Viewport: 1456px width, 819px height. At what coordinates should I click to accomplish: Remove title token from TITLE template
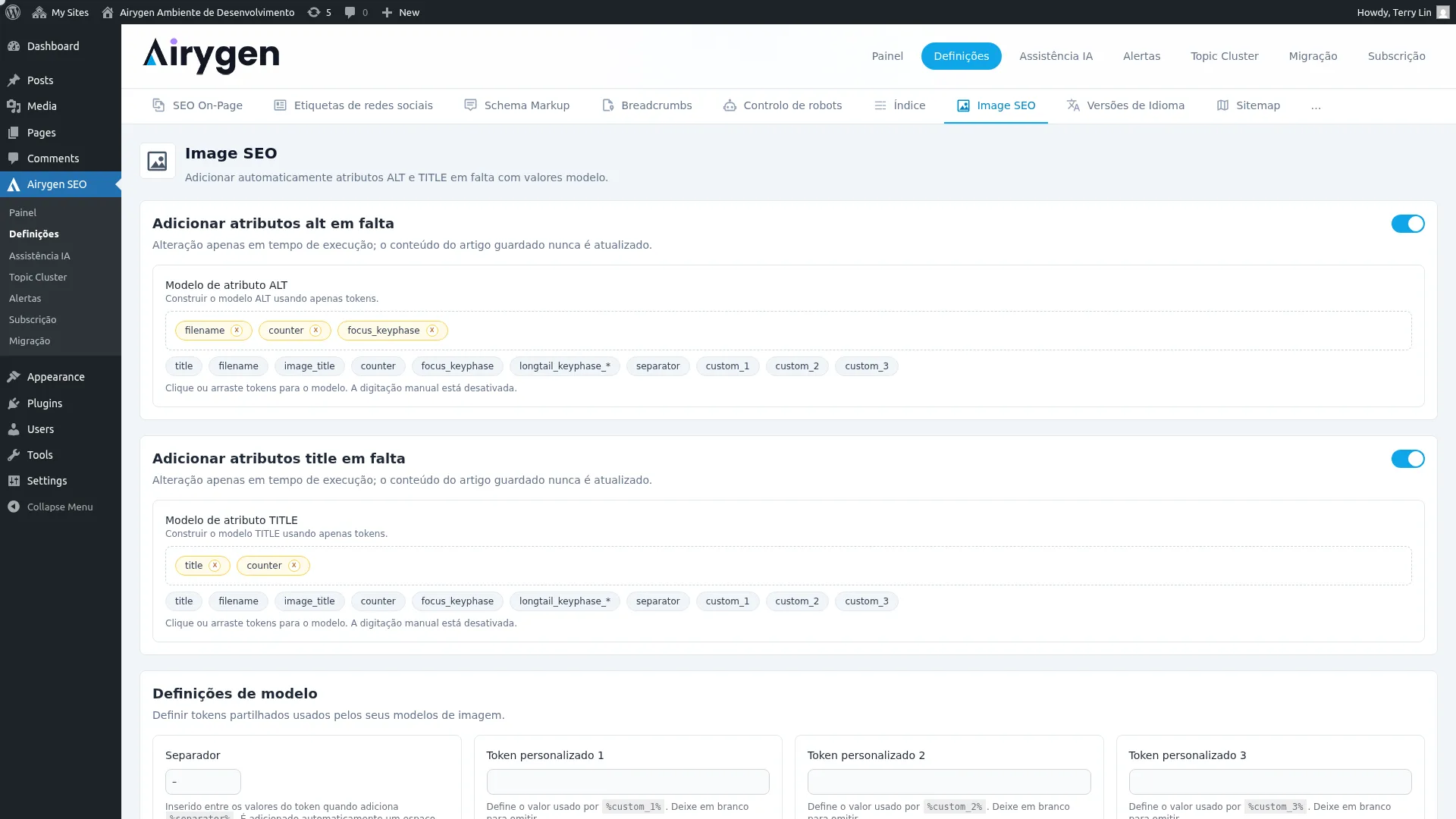215,566
